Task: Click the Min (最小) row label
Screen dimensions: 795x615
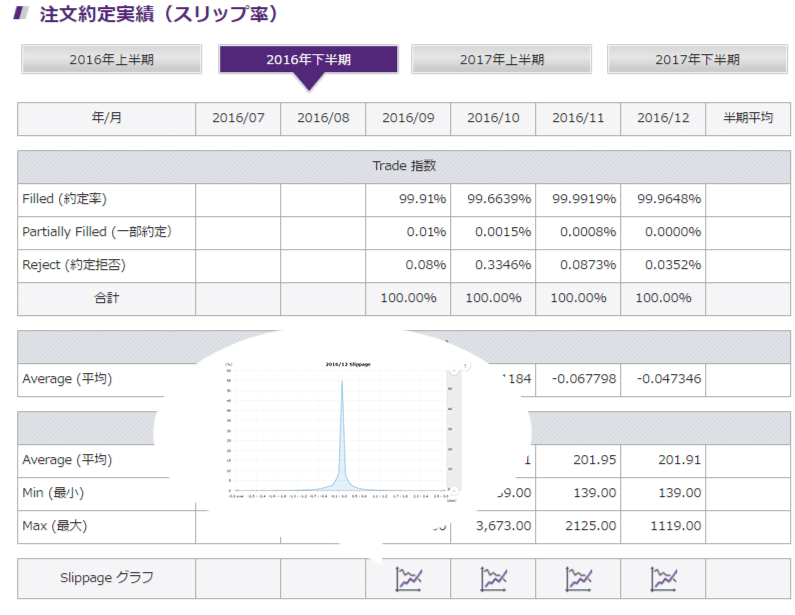Action: (x=53, y=493)
